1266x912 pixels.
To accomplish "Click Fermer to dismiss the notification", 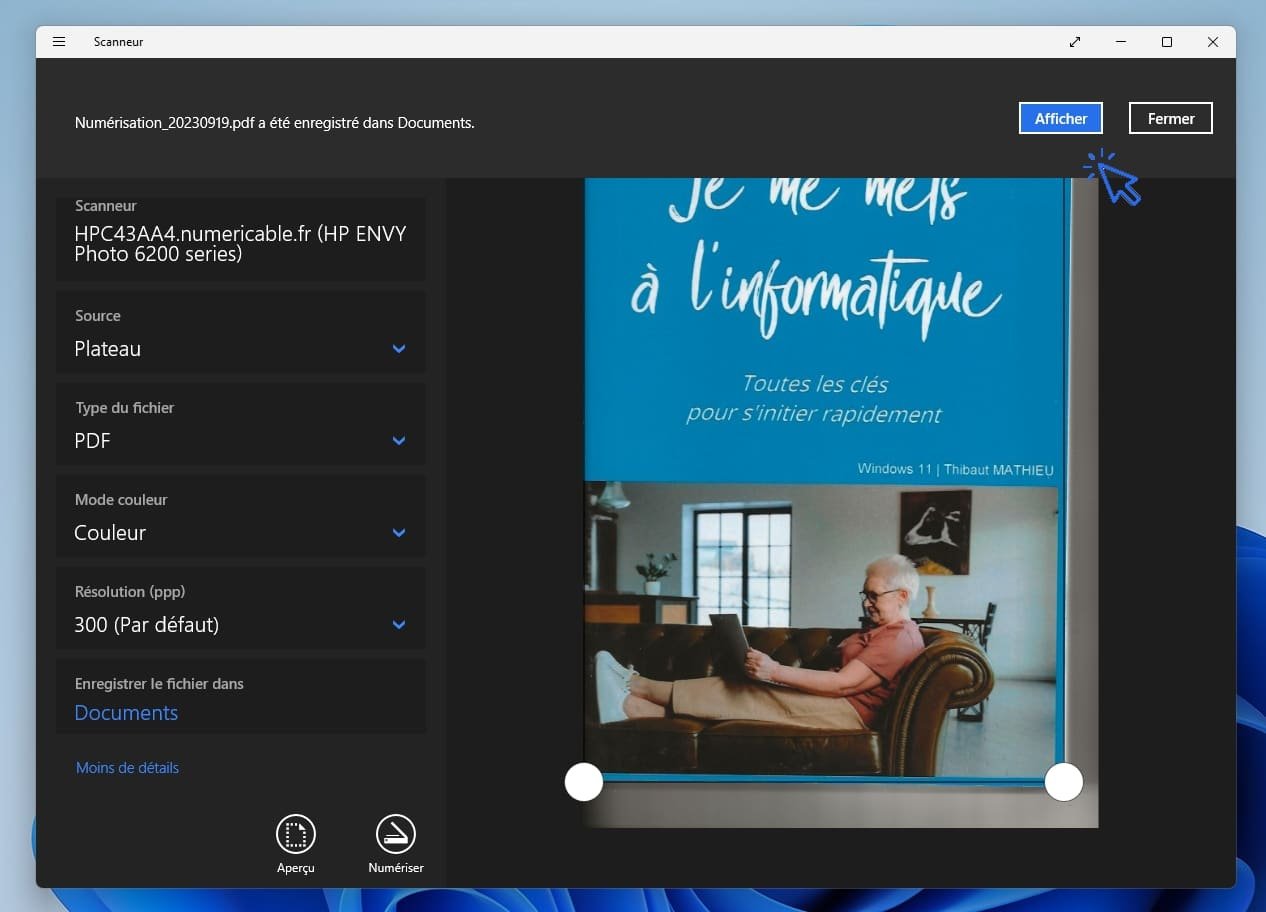I will [x=1171, y=118].
